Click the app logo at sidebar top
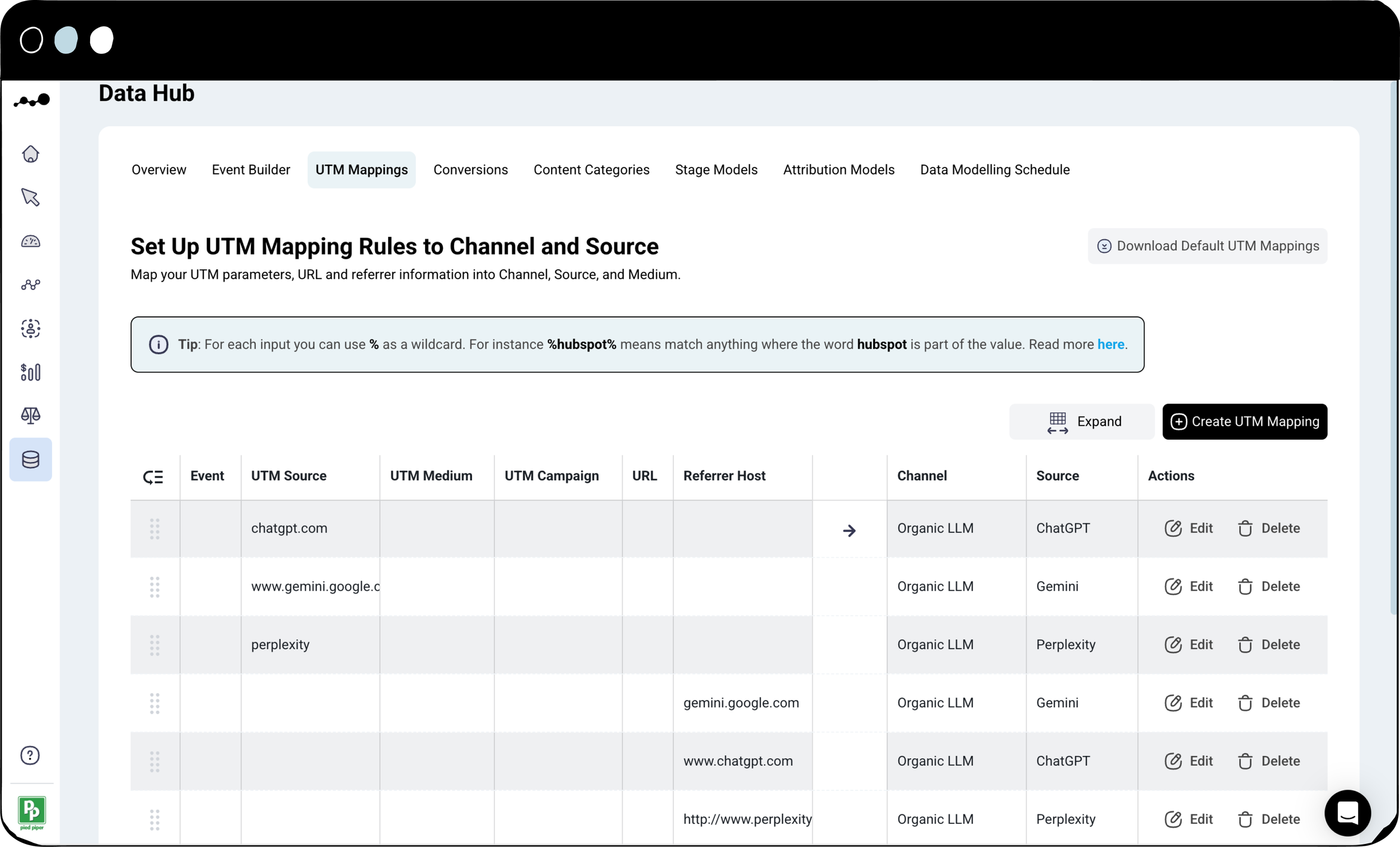Viewport: 1400px width, 848px height. pyautogui.click(x=32, y=101)
